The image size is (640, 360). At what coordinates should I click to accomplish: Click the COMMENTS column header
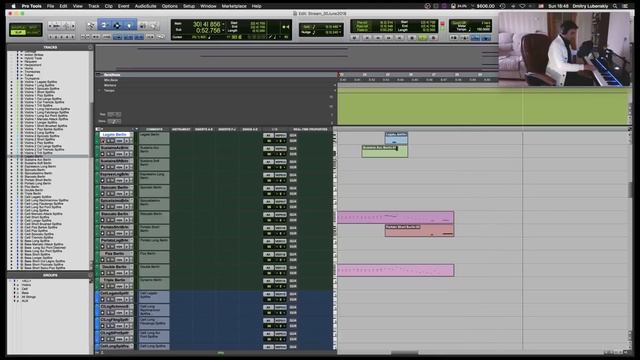[x=154, y=129]
